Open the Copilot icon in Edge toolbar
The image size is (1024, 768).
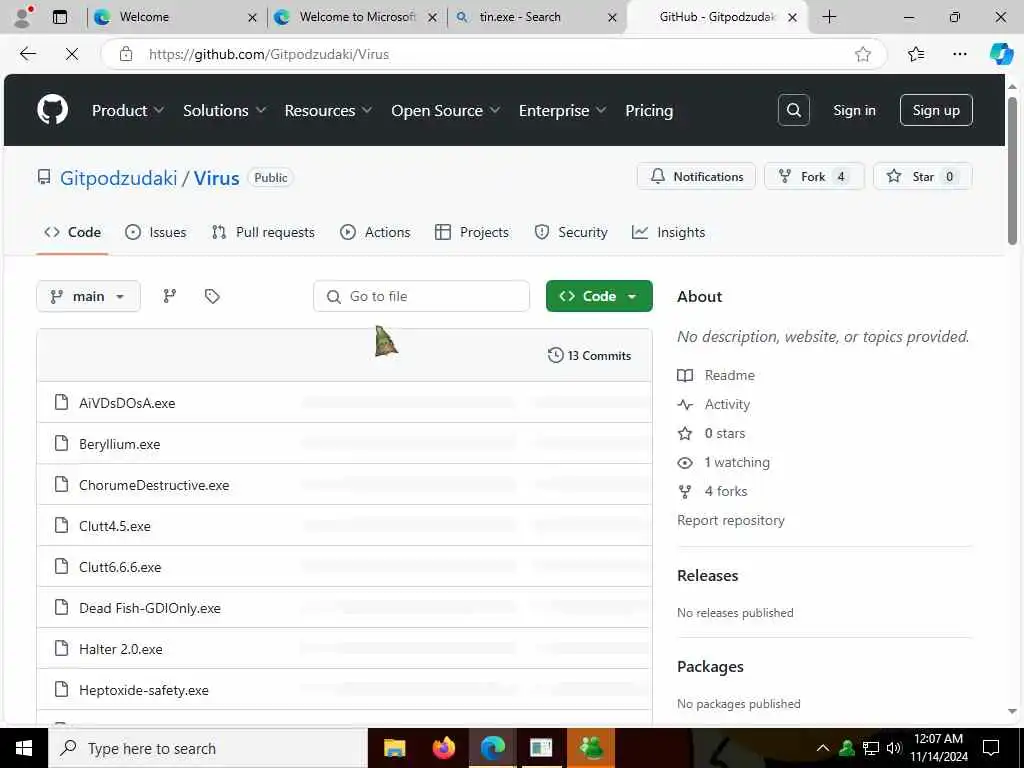click(x=1001, y=54)
